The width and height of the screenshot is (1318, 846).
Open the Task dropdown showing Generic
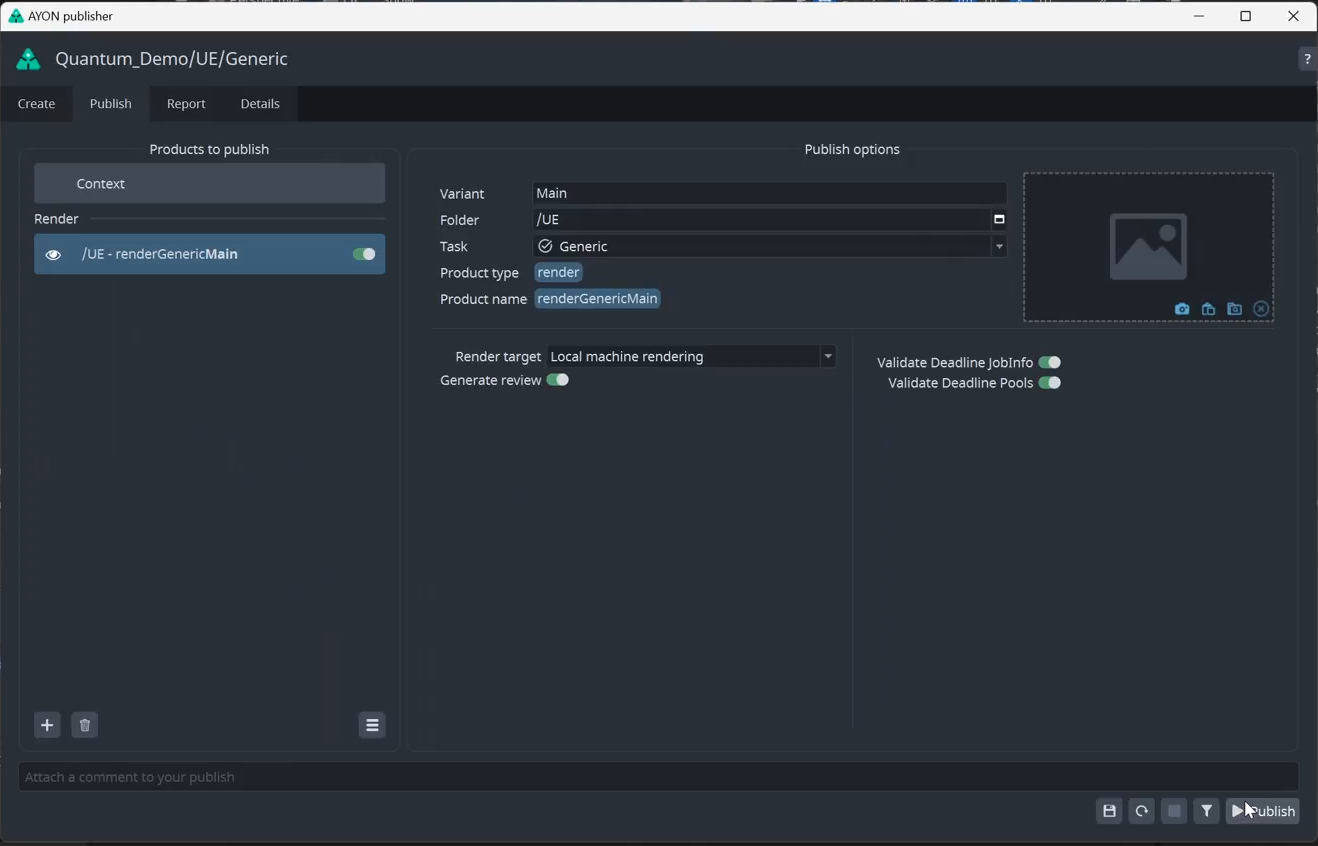click(770, 246)
